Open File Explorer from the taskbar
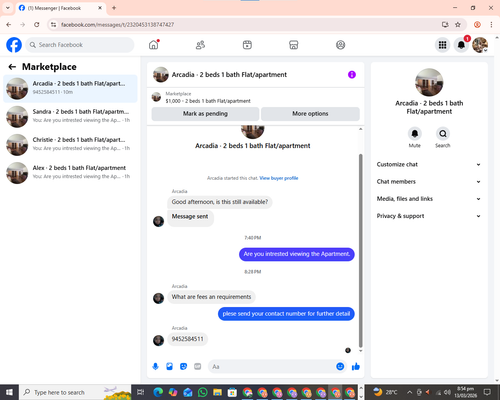This screenshot has height=400, width=500. pyautogui.click(x=217, y=392)
